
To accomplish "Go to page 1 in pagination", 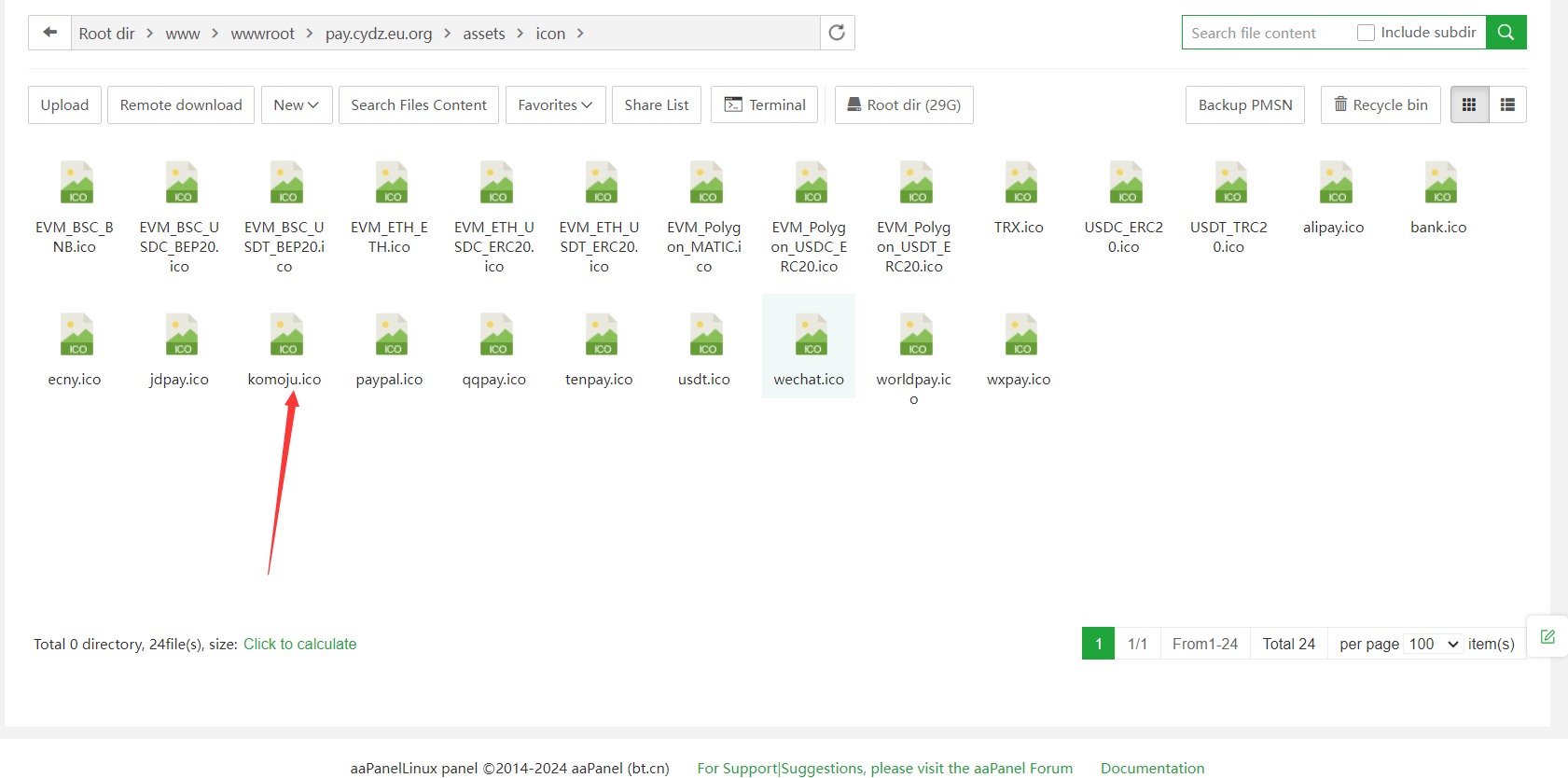I will pos(1099,644).
